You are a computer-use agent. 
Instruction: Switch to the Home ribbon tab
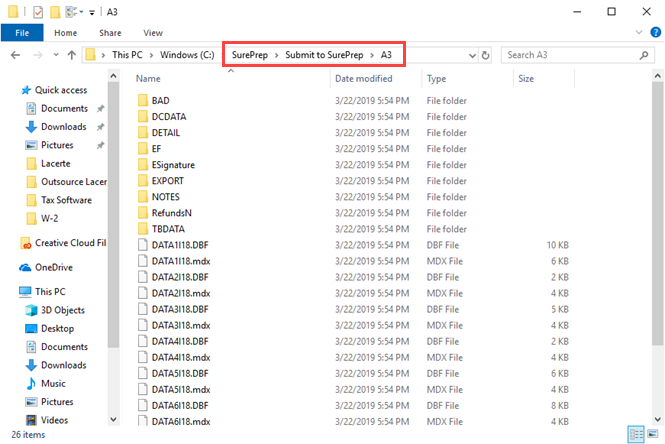tap(65, 33)
